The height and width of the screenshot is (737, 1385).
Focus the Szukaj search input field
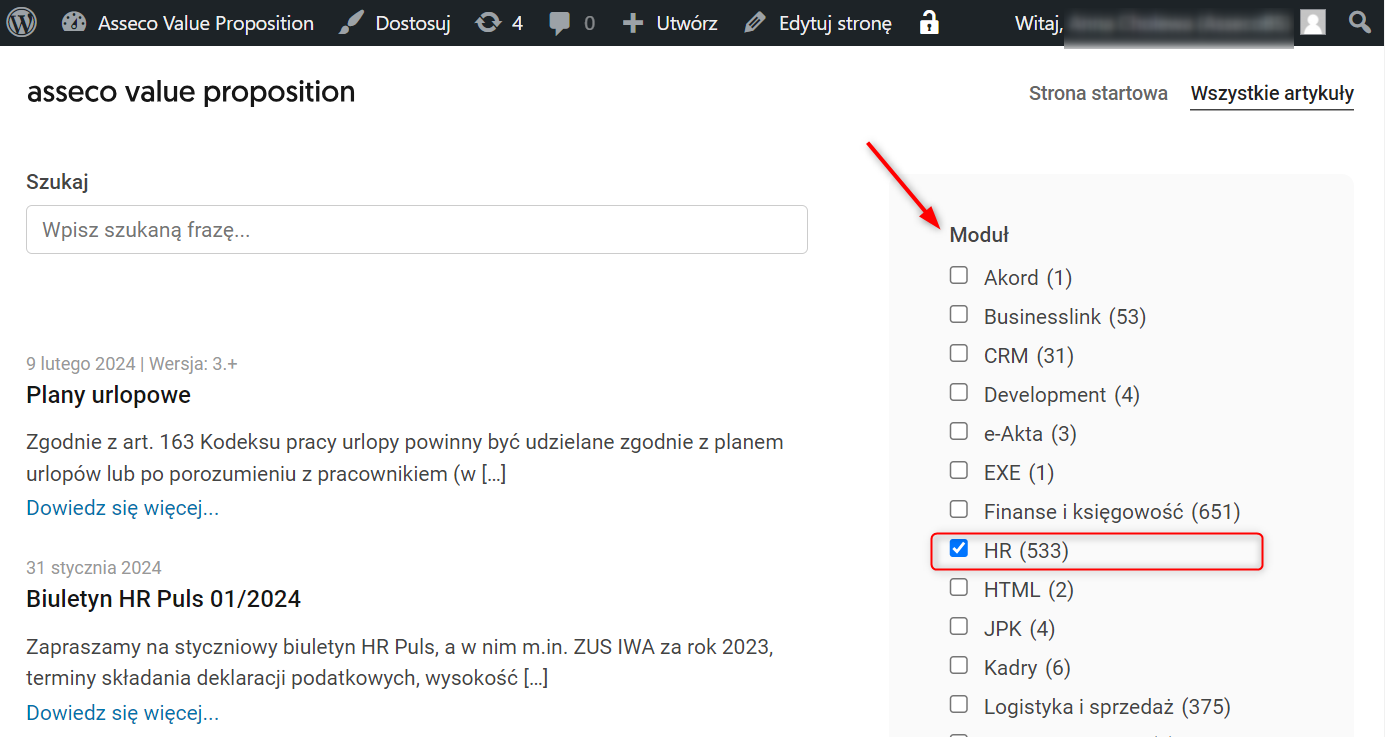click(416, 230)
